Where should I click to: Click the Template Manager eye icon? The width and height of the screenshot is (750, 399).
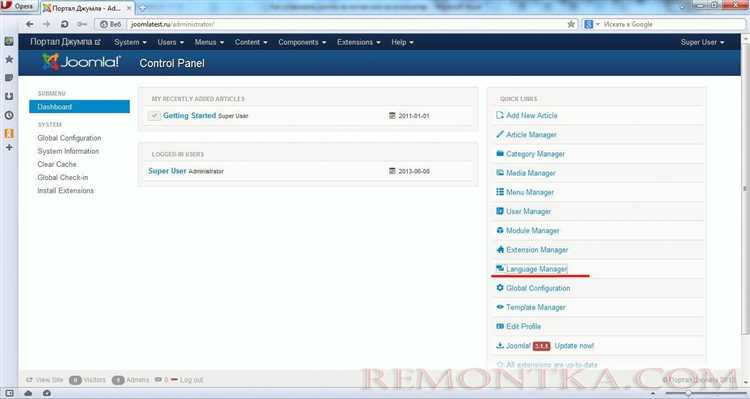pyautogui.click(x=500, y=307)
